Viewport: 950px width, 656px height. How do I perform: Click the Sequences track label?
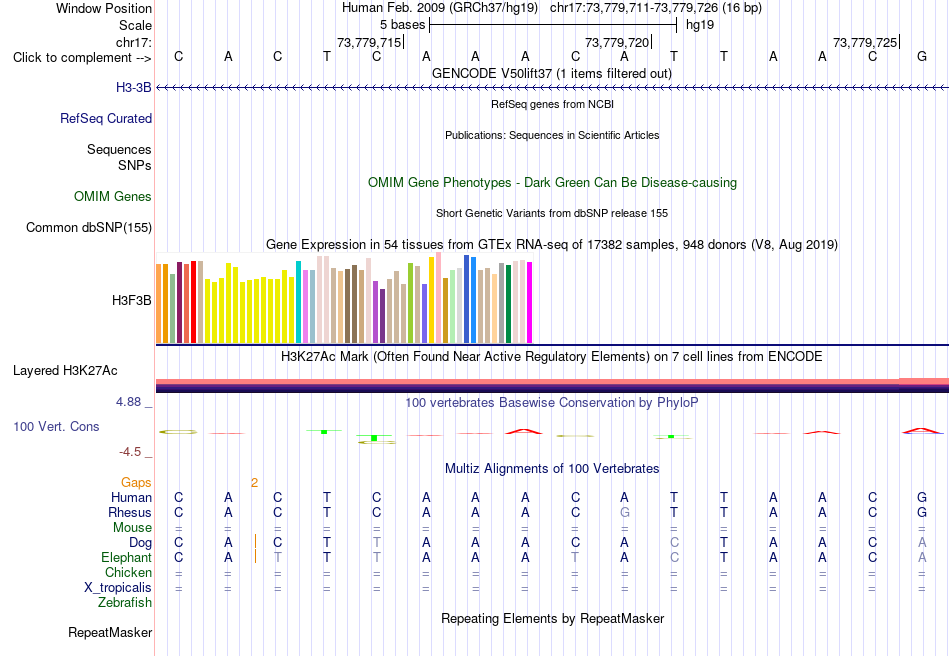point(119,149)
